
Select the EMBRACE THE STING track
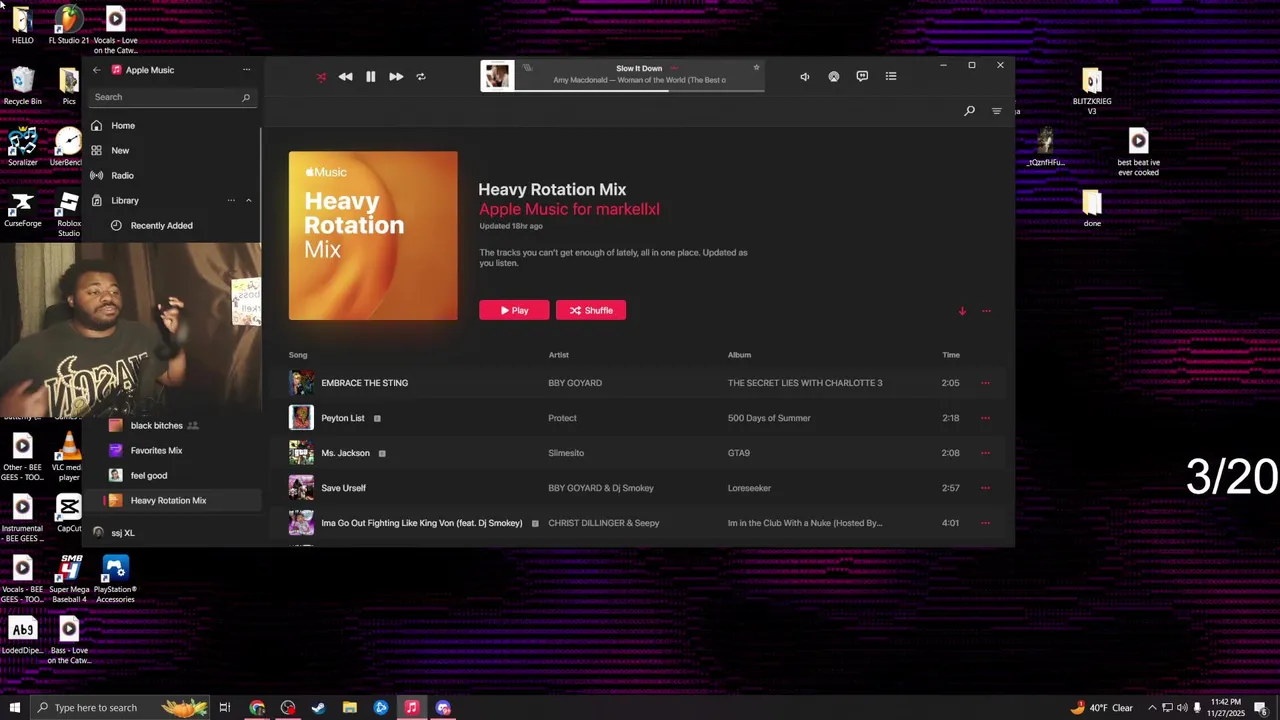pos(640,383)
